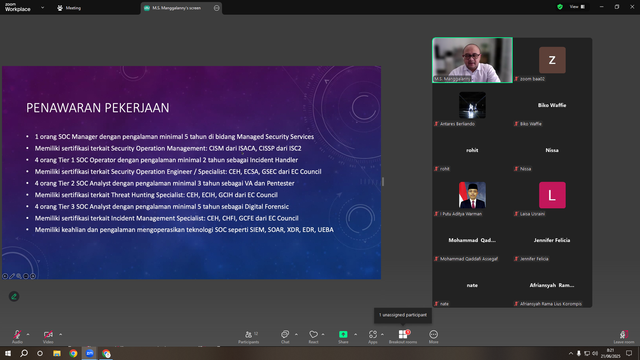Open the Participants panel
The height and width of the screenshot is (360, 640).
pos(249,336)
